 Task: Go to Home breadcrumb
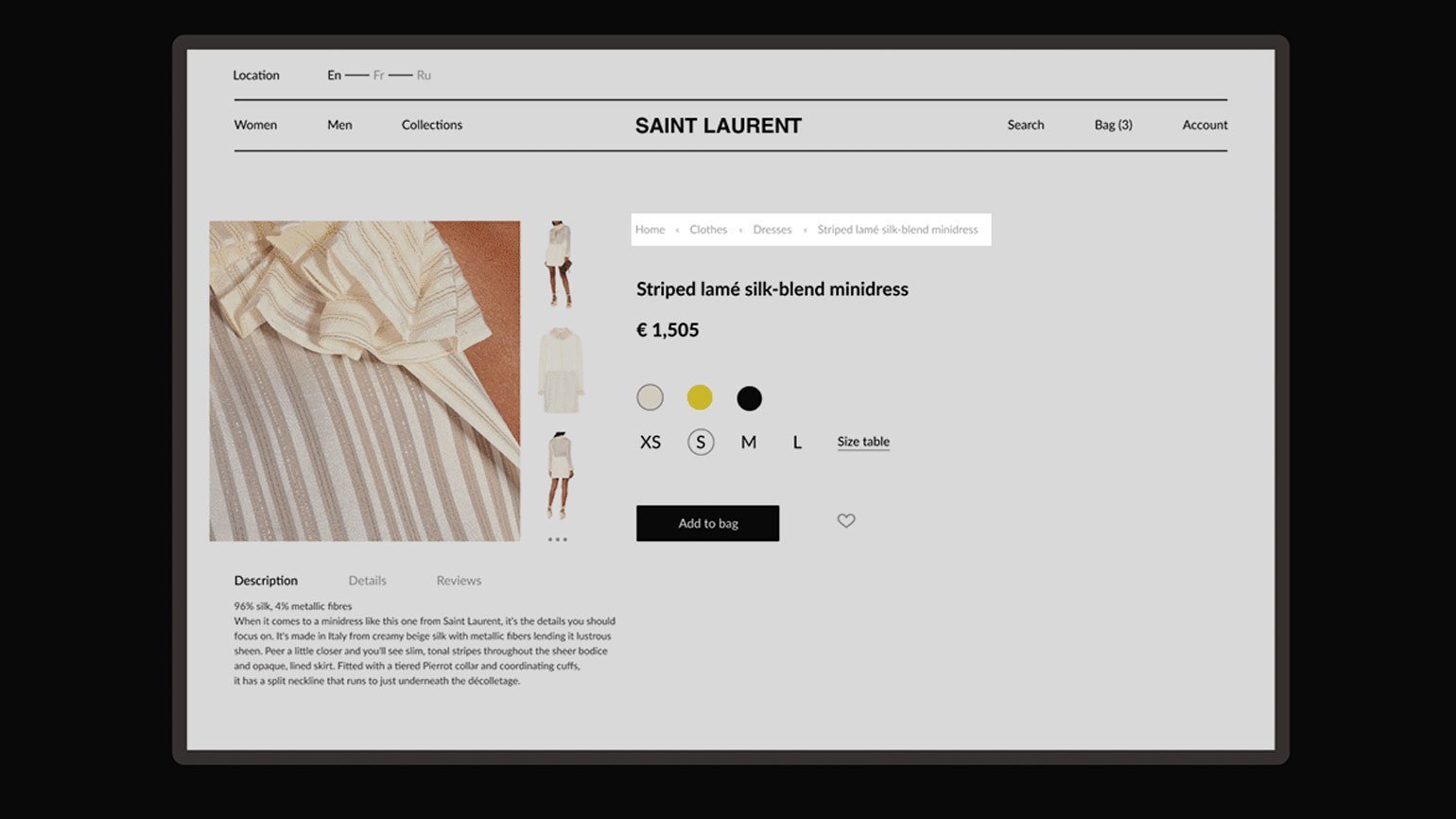650,230
